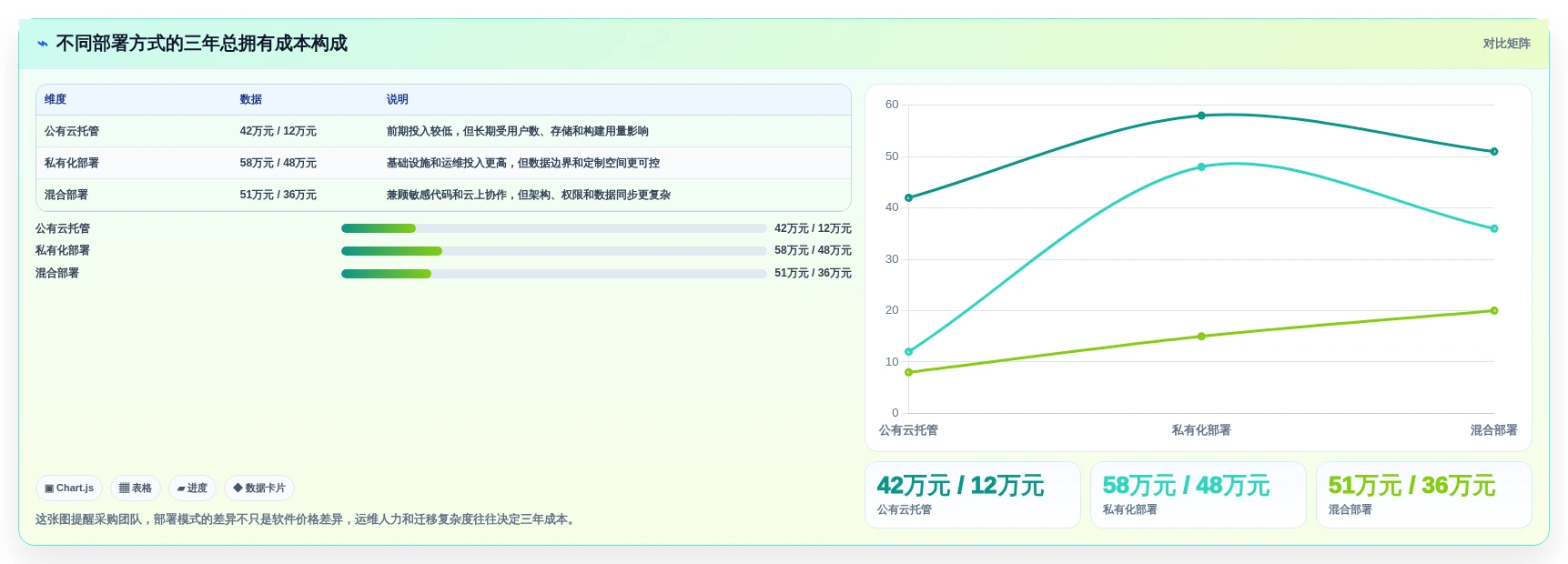Open the 42万元 / 12万元 data card
The width and height of the screenshot is (1568, 564).
[x=973, y=495]
